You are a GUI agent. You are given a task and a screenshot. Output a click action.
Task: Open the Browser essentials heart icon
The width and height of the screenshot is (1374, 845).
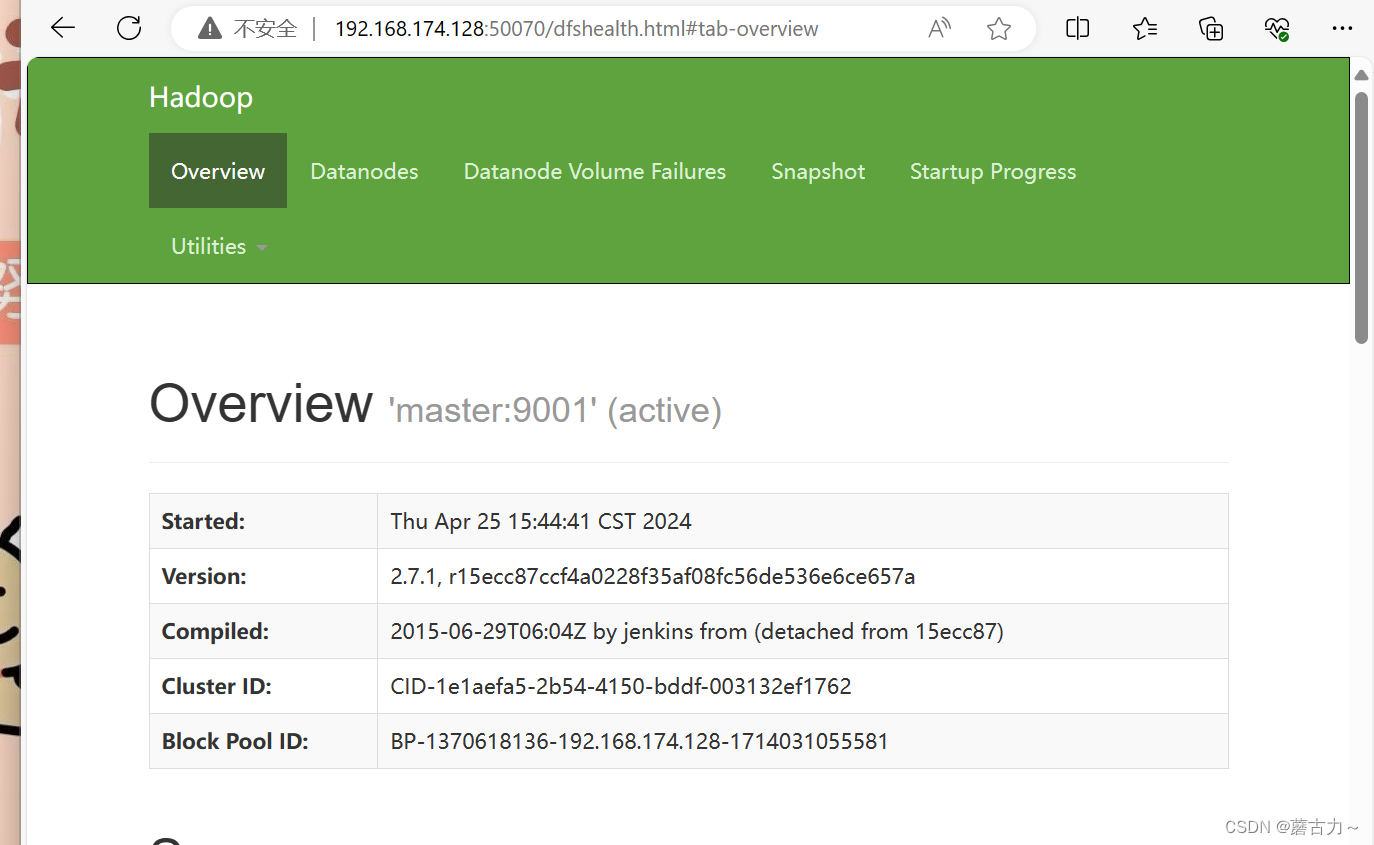coord(1276,28)
